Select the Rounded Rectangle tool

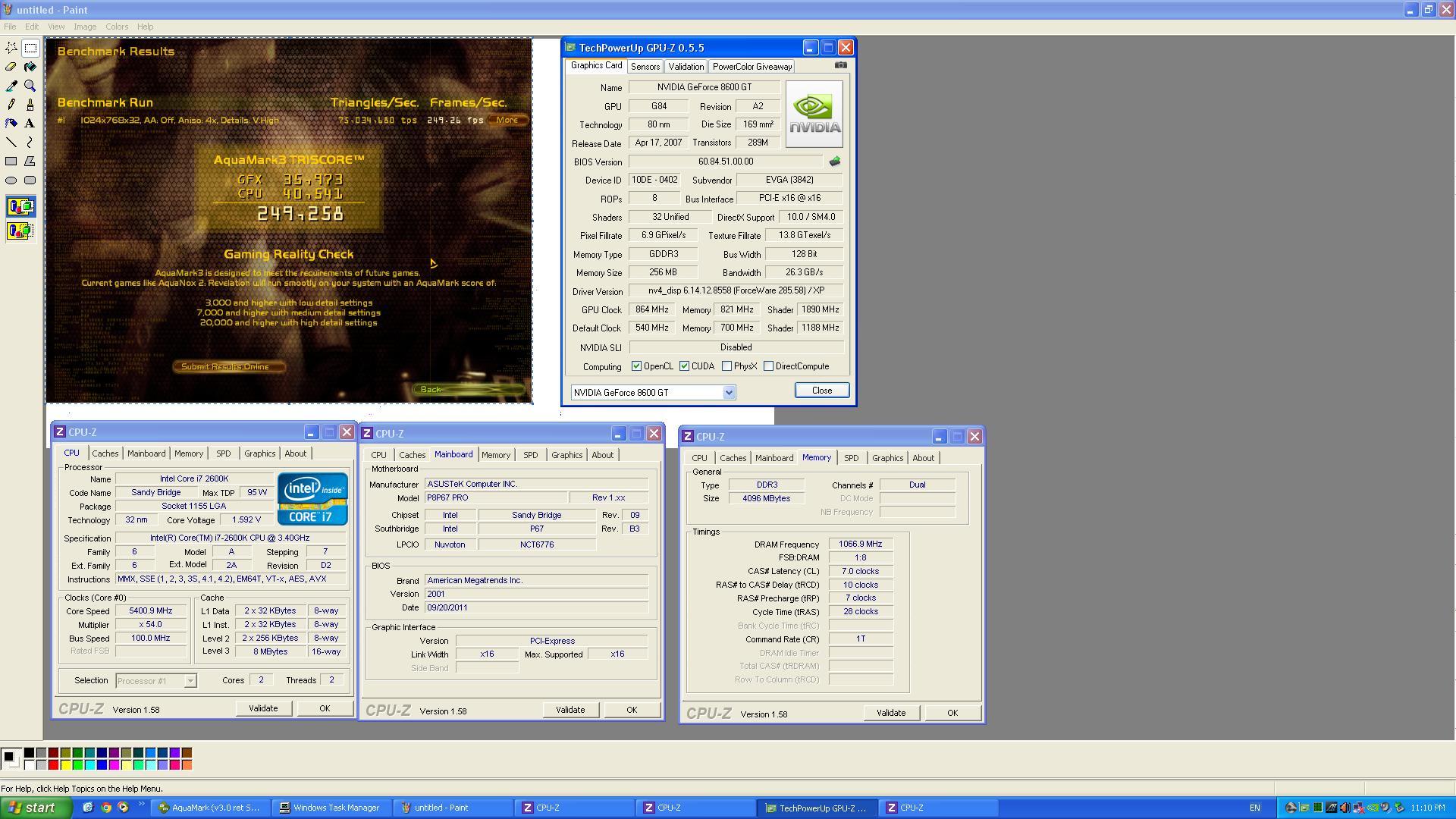(30, 180)
